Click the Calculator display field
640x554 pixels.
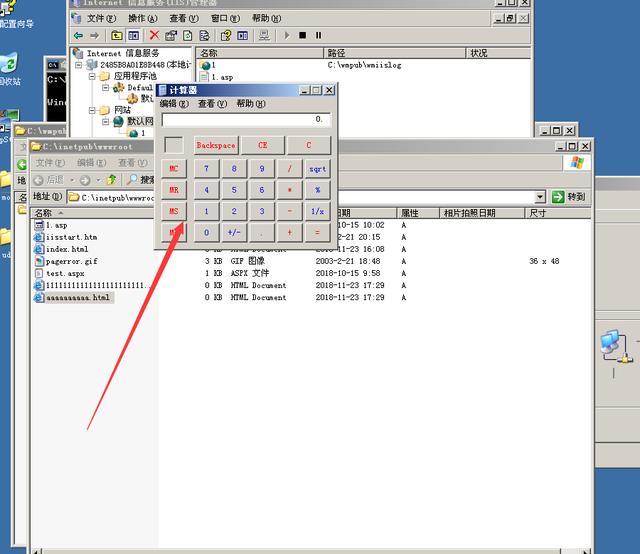click(x=244, y=120)
